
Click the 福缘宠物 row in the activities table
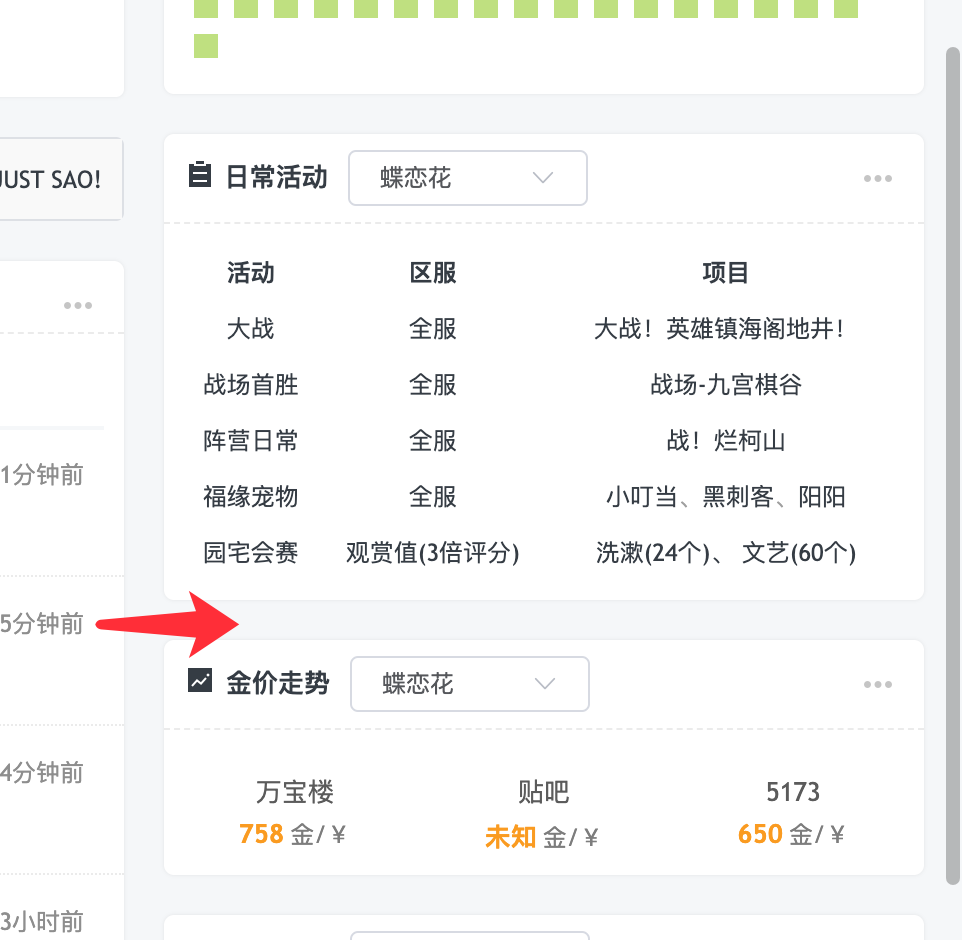tap(250, 497)
